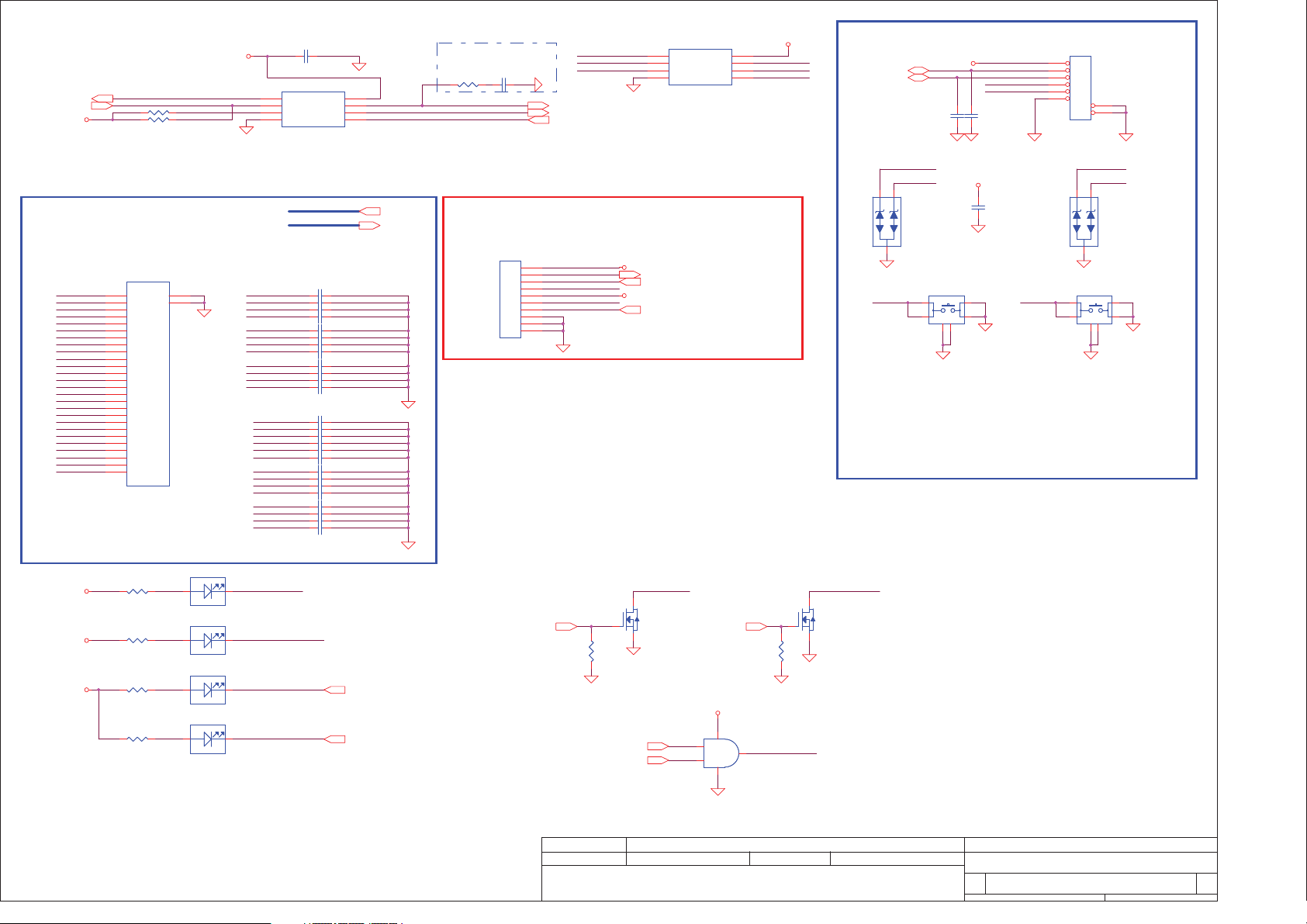1307x924 pixels.
Task: Select resistor inside the dashed outline box
Action: tap(469, 84)
